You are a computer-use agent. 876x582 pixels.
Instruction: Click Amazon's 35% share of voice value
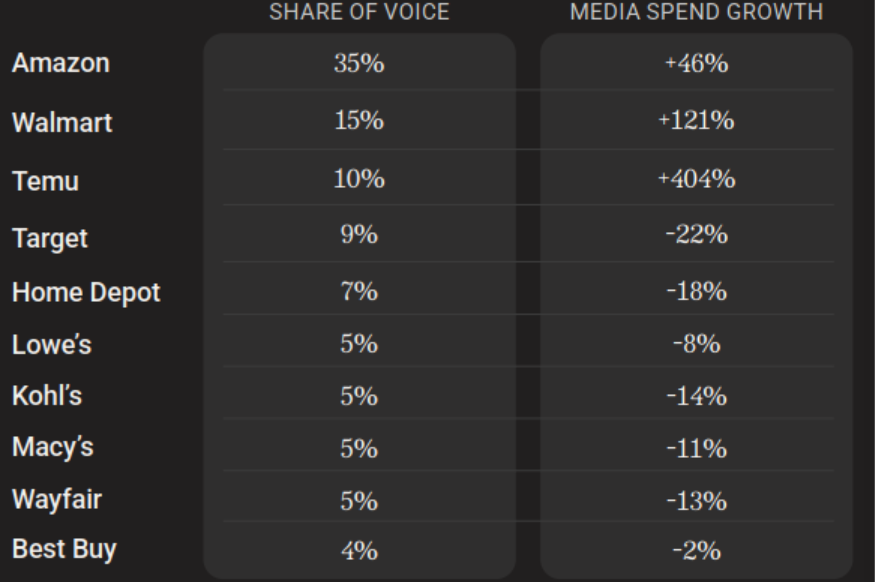tap(359, 64)
